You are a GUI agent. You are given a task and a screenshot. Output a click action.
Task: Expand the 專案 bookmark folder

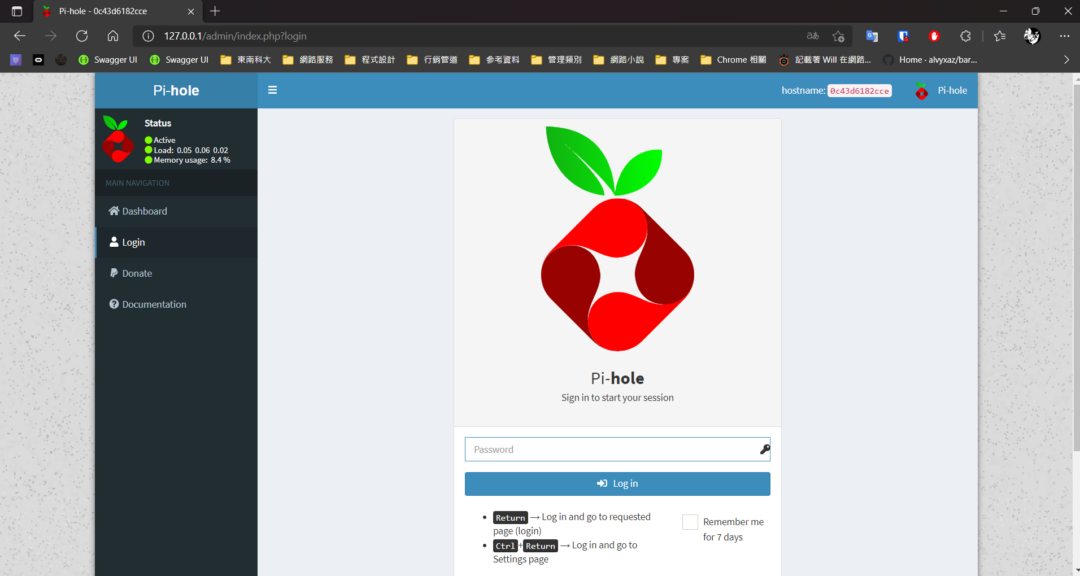coord(672,60)
